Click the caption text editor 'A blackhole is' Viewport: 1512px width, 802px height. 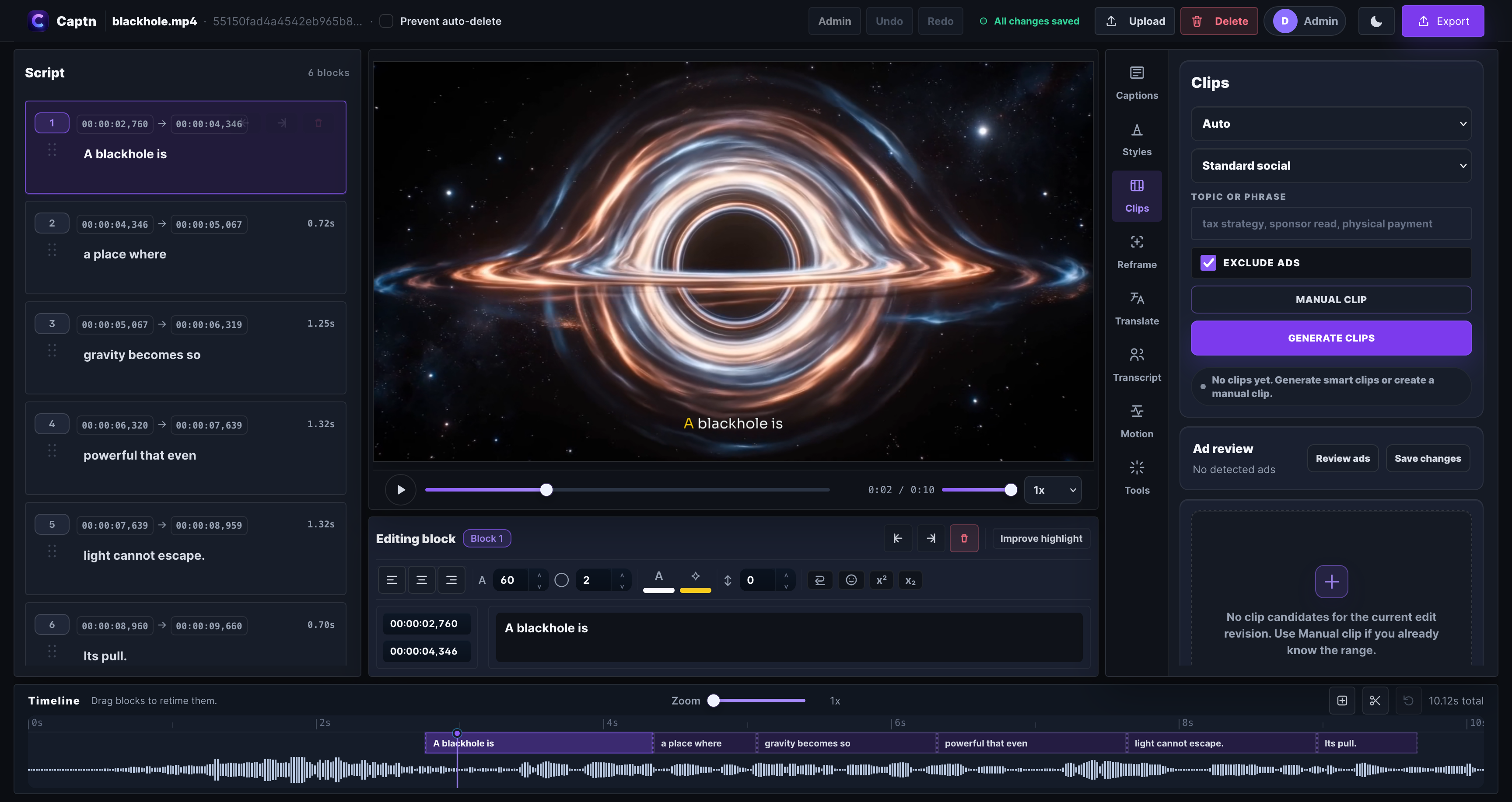click(789, 637)
